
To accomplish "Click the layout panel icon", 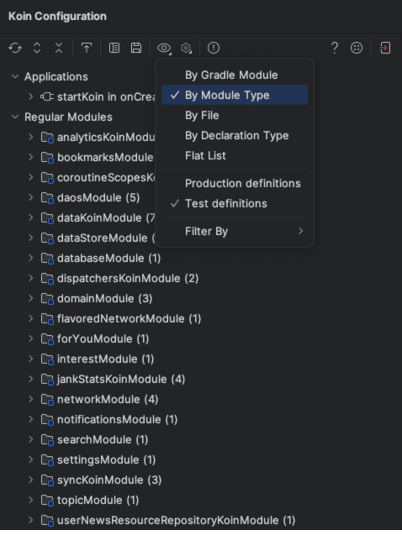I will (114, 48).
